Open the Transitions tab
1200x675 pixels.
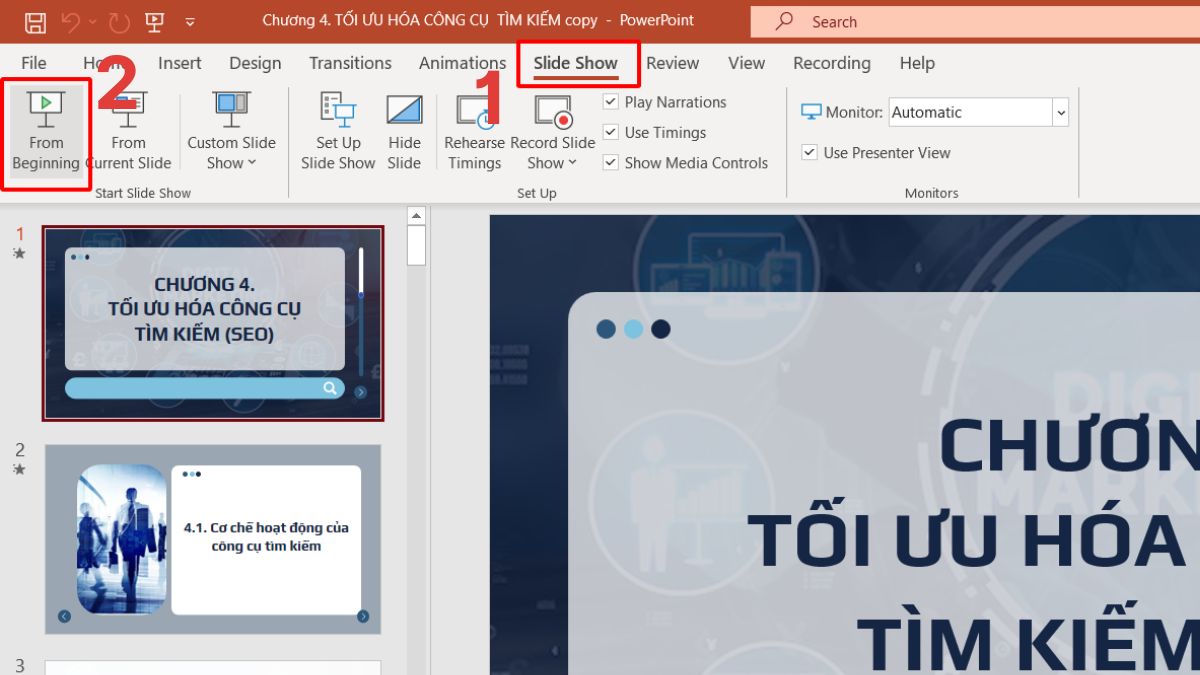click(350, 63)
